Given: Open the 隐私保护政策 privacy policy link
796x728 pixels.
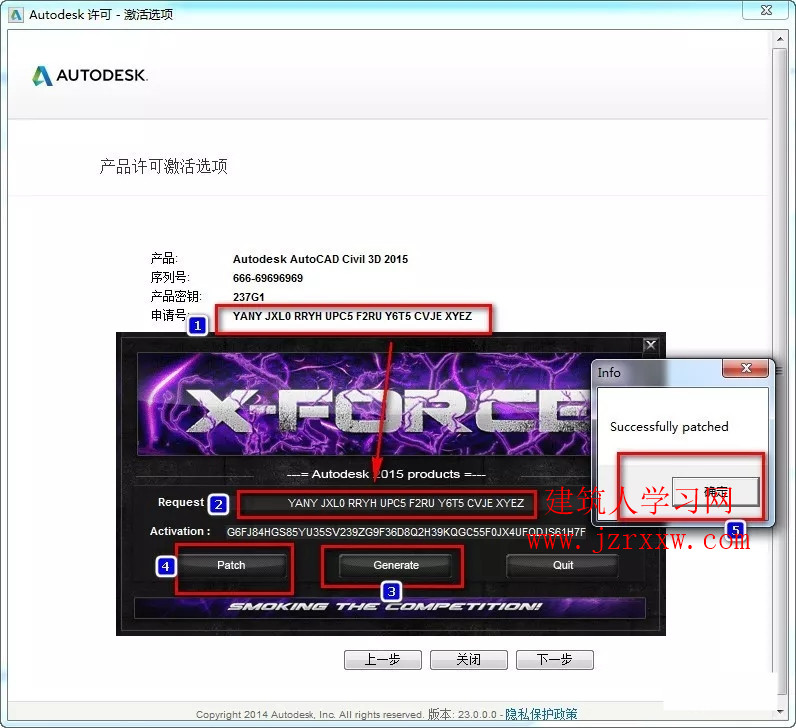Looking at the screenshot, I should pos(541,714).
